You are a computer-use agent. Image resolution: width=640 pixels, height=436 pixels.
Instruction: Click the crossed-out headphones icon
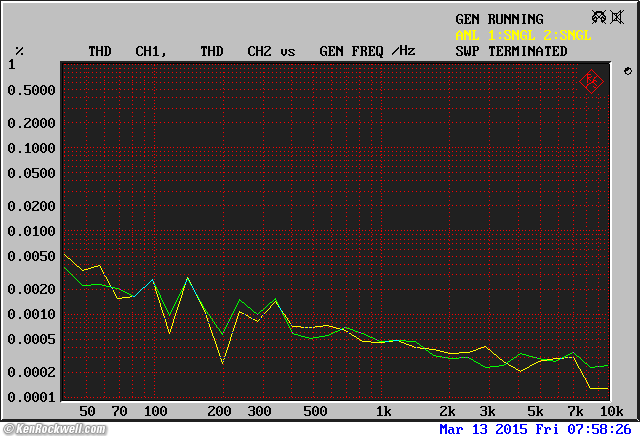(600, 17)
